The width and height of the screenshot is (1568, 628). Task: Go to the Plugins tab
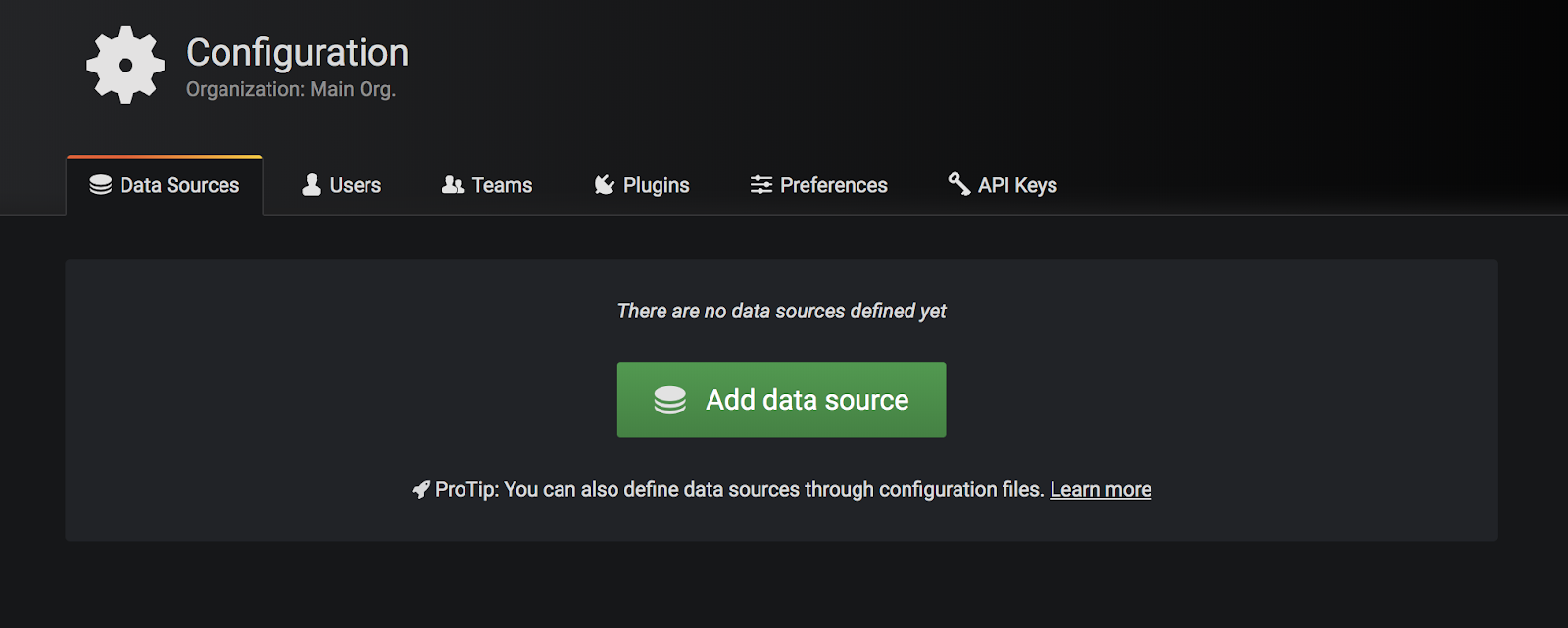(x=656, y=185)
